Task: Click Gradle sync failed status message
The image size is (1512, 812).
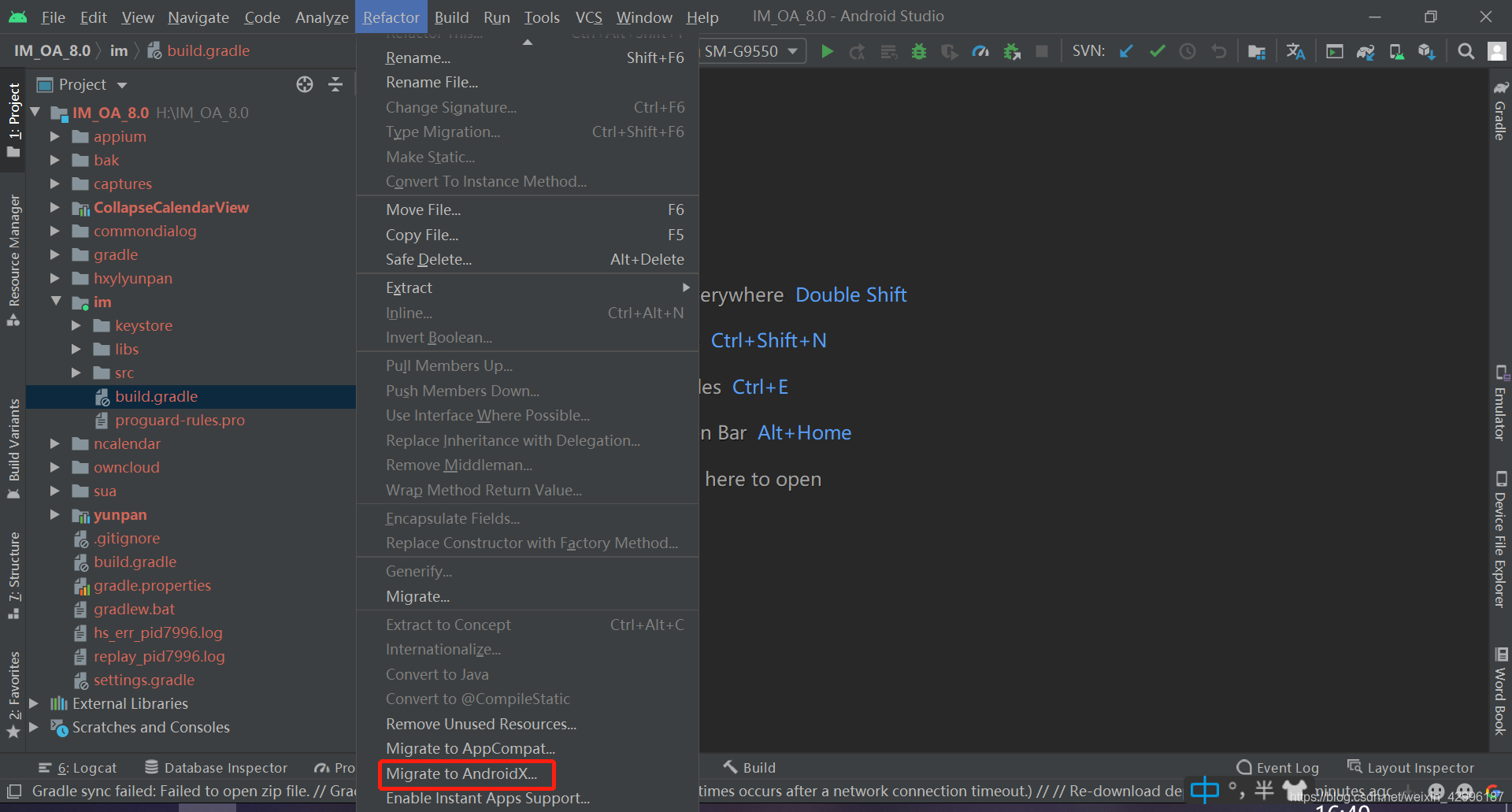Action: point(194,791)
